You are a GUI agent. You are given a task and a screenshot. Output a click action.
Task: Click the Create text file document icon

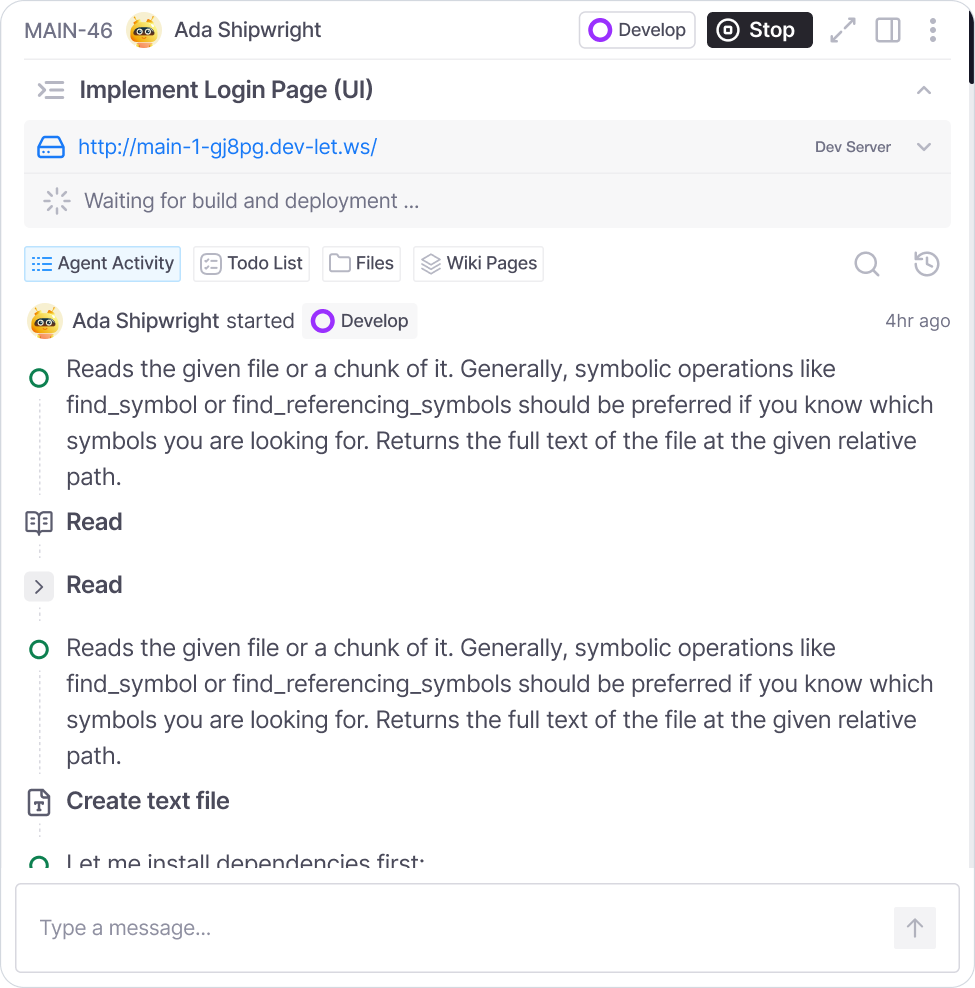tap(39, 802)
